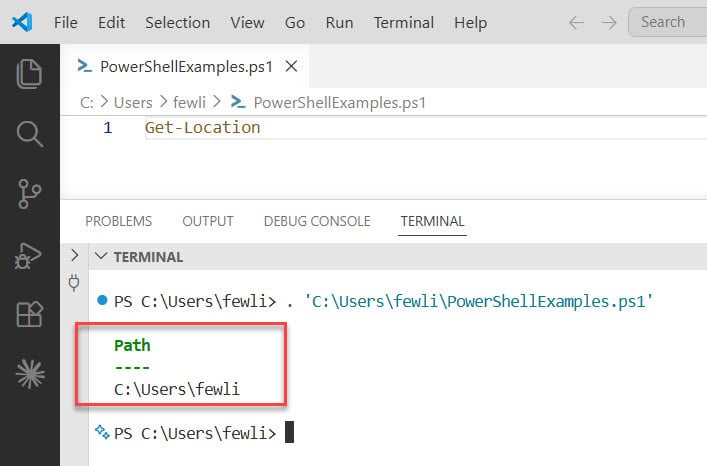Open the Extensions view
This screenshot has height=466, width=707.
coord(30,314)
